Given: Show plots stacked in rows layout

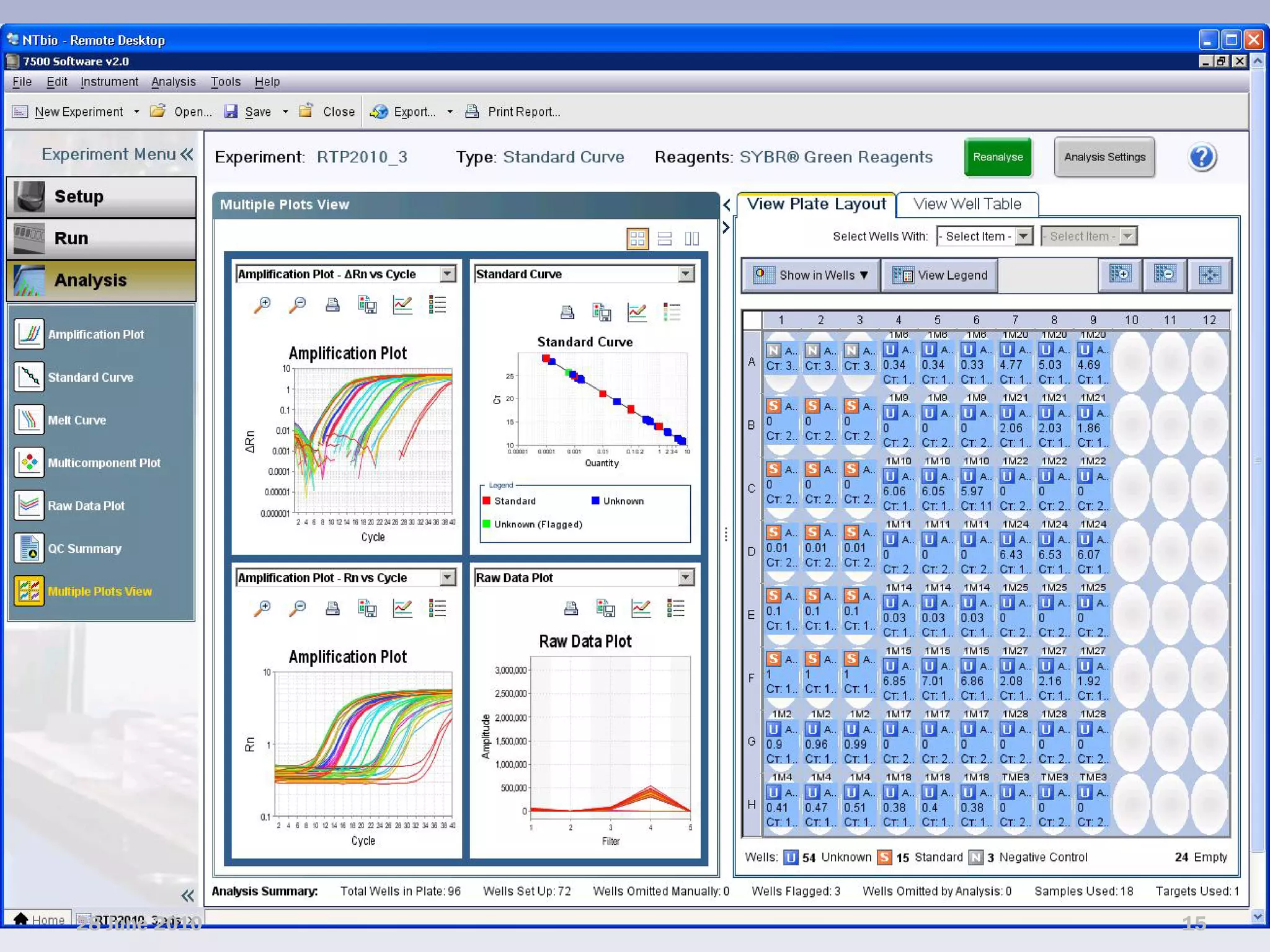Looking at the screenshot, I should tap(665, 239).
